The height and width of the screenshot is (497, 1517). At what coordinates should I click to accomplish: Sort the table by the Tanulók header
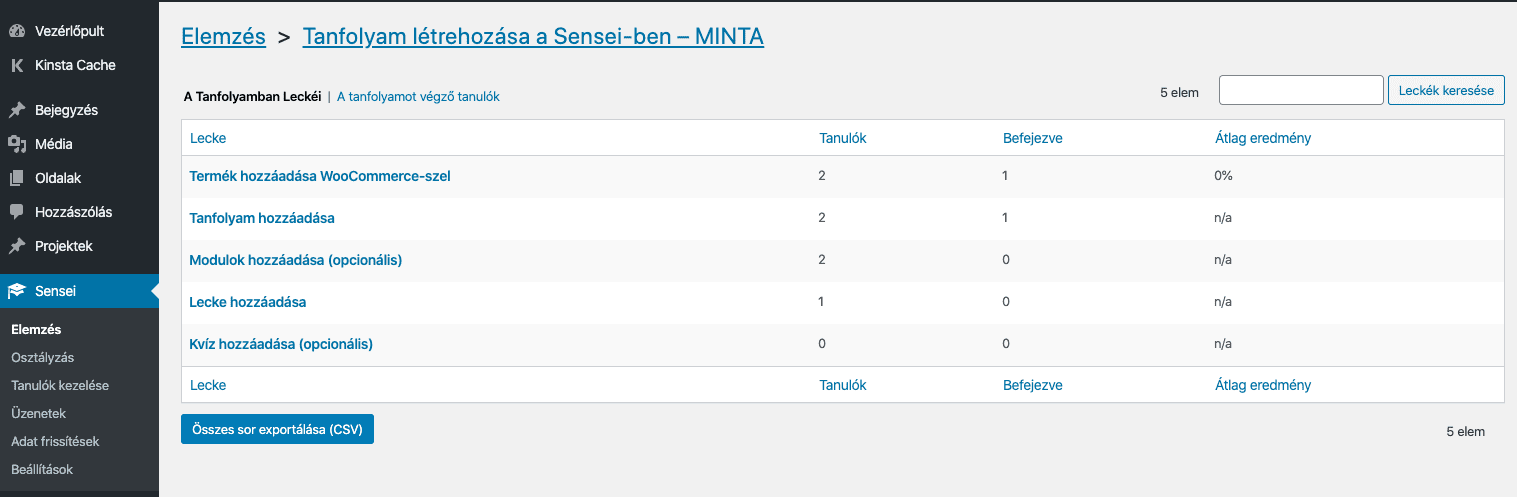point(842,138)
